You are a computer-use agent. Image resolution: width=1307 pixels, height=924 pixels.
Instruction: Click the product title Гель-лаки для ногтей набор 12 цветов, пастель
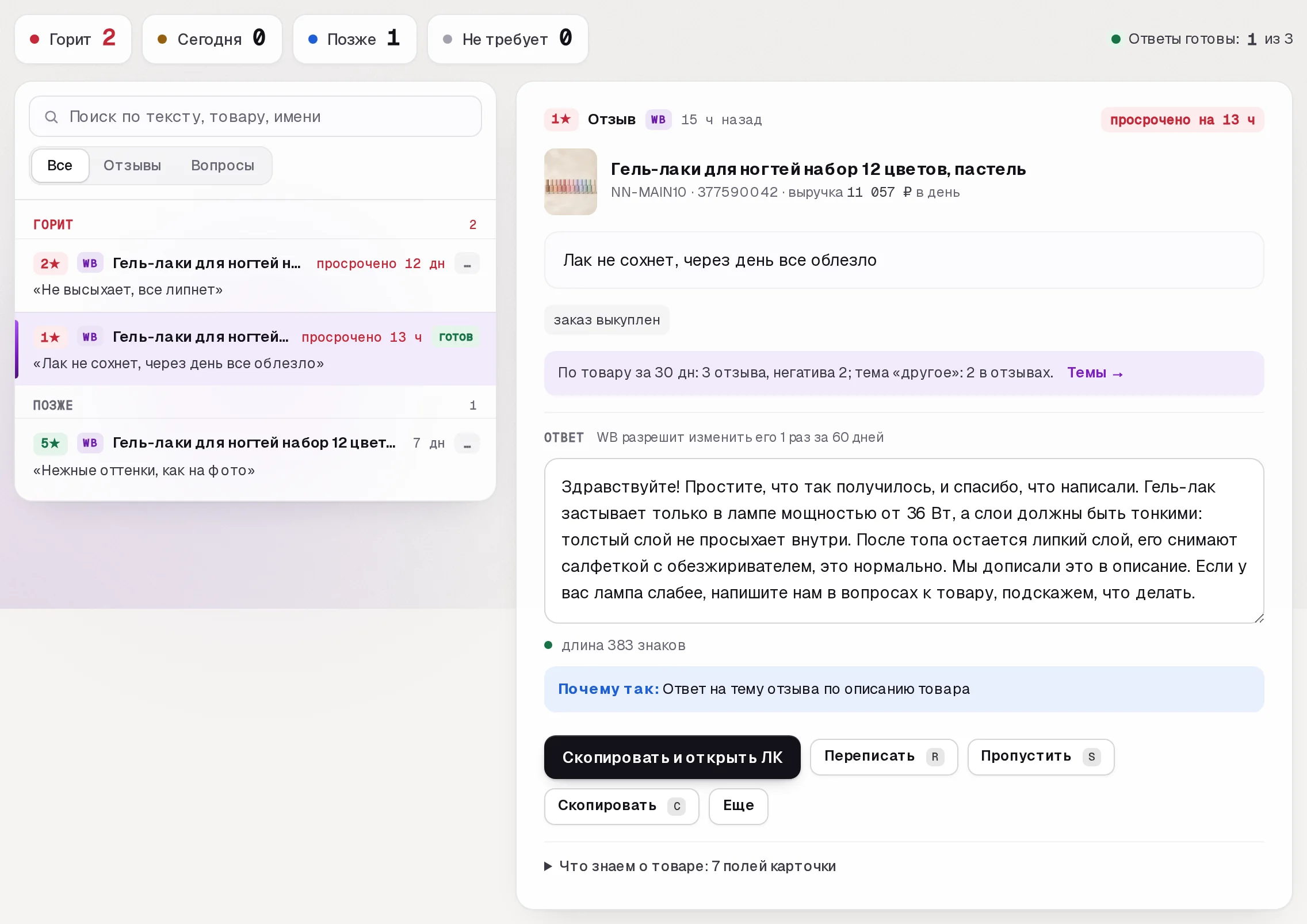pyautogui.click(x=818, y=169)
